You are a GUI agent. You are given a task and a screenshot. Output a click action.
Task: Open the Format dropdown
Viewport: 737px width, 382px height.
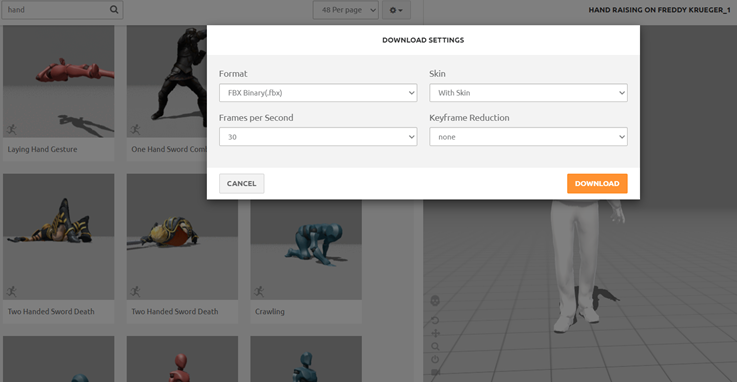318,93
